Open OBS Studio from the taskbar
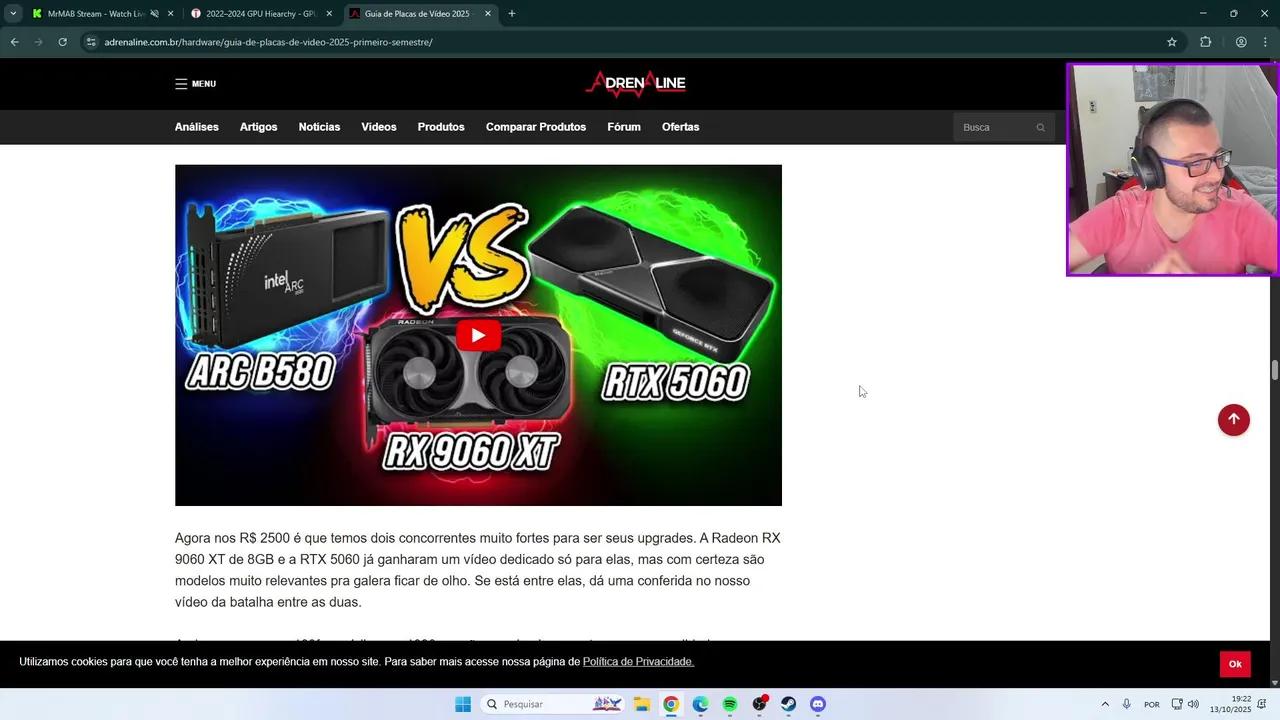Screen dimensions: 1280x720 (x=759, y=704)
